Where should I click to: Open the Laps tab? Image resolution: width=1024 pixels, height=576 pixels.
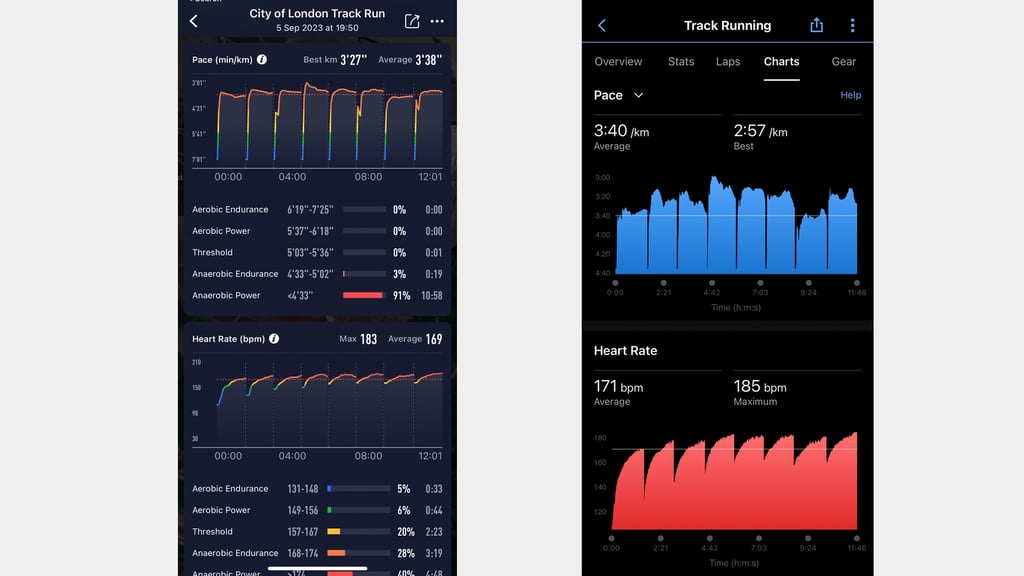(728, 61)
